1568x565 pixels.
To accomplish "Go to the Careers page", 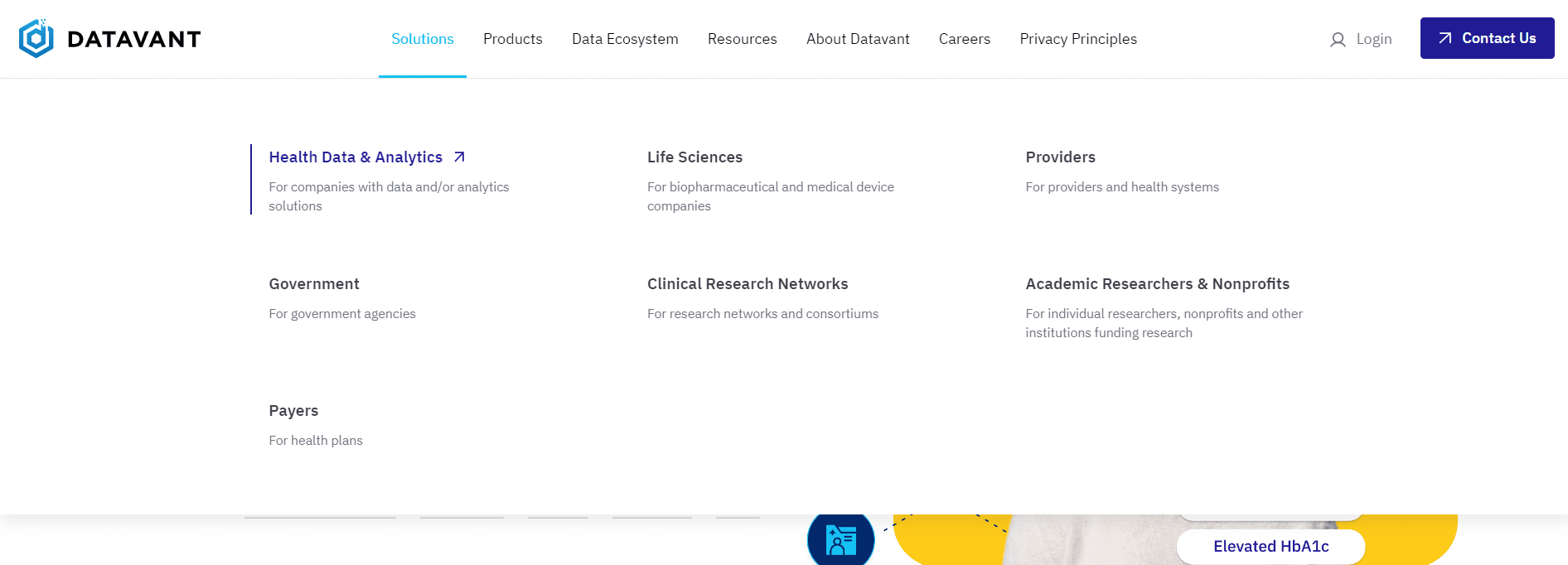I will pyautogui.click(x=964, y=39).
